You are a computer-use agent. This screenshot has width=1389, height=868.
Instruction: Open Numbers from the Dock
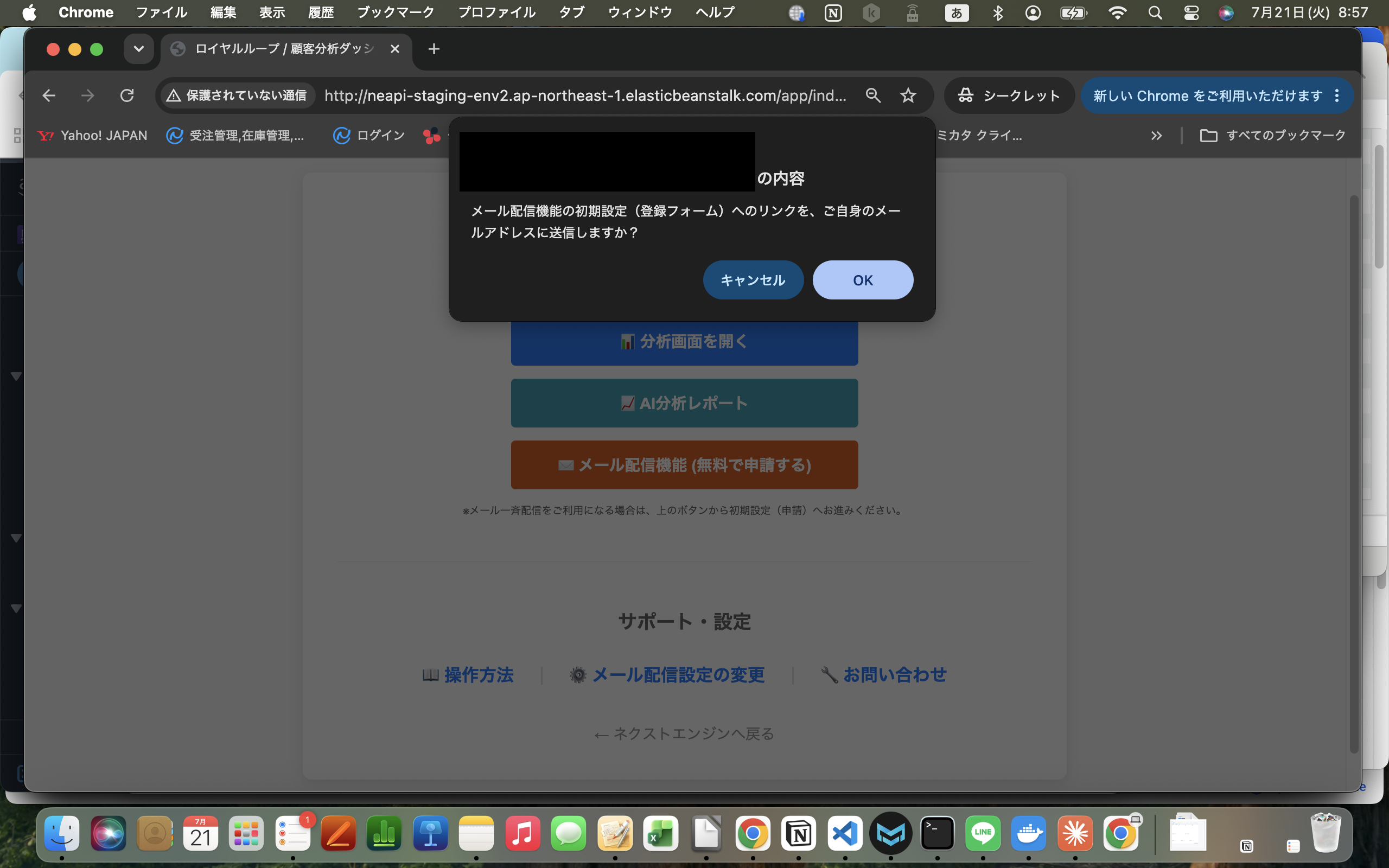coord(384,833)
